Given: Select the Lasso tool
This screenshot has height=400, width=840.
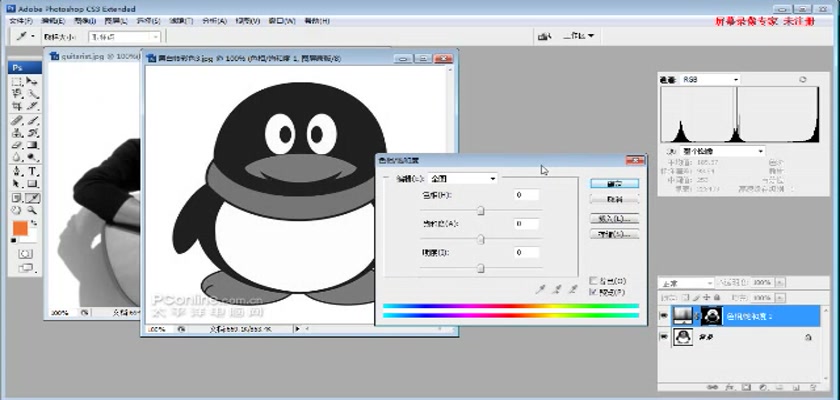Looking at the screenshot, I should (17, 94).
